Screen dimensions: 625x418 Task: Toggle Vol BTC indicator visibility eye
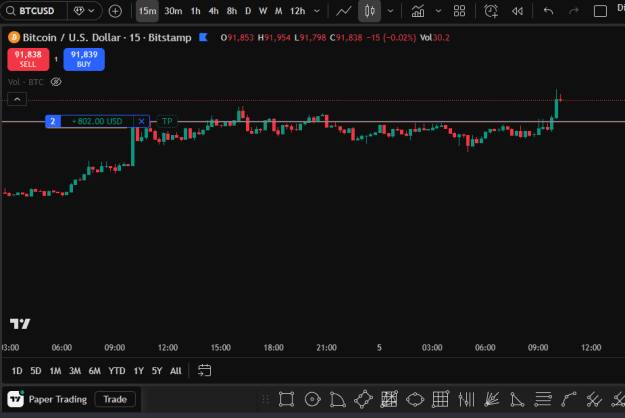56,82
